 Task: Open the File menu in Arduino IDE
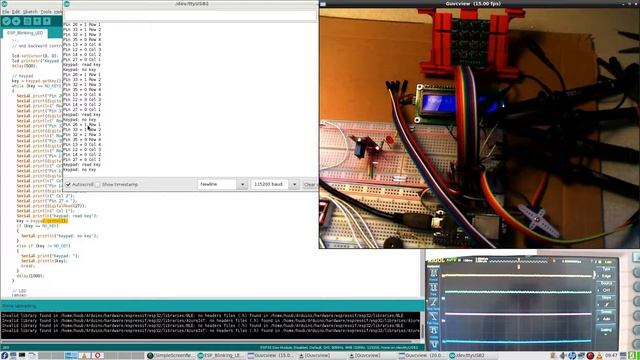pyautogui.click(x=6, y=12)
